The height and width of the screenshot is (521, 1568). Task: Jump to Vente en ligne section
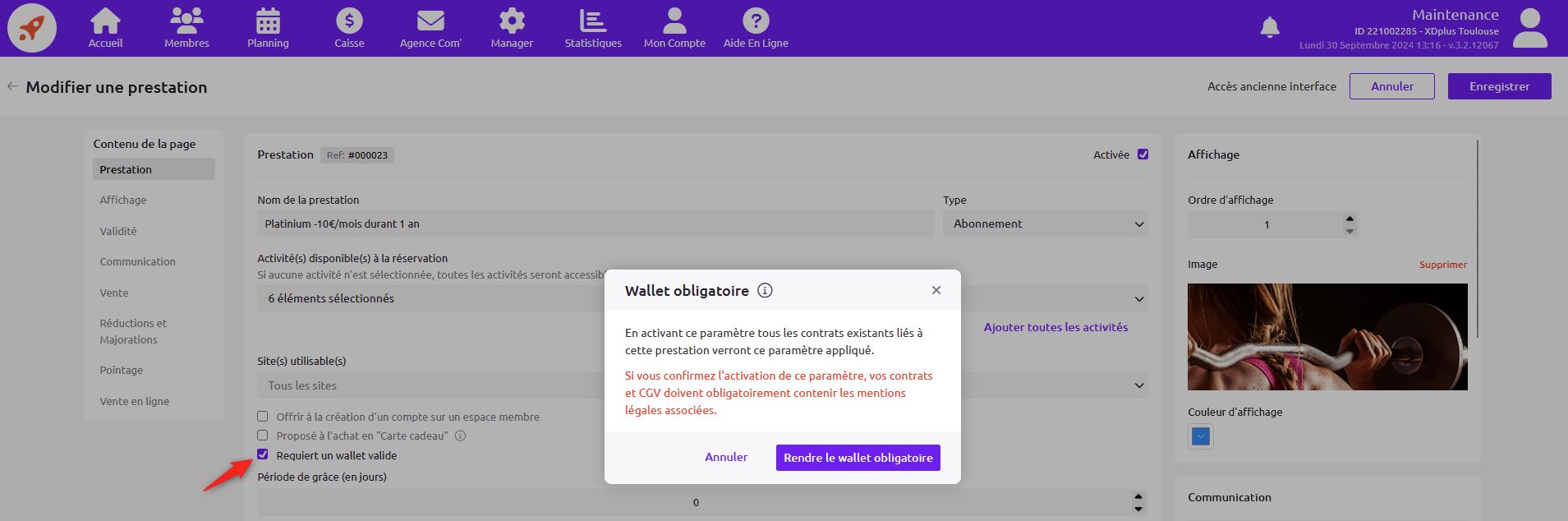click(135, 401)
